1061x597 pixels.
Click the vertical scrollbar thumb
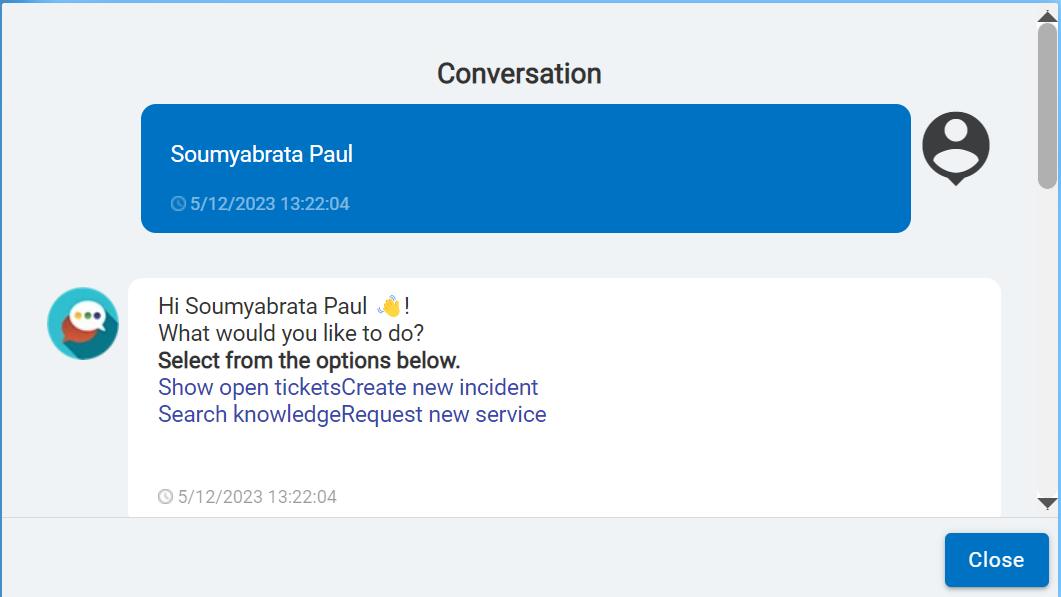click(x=1047, y=105)
